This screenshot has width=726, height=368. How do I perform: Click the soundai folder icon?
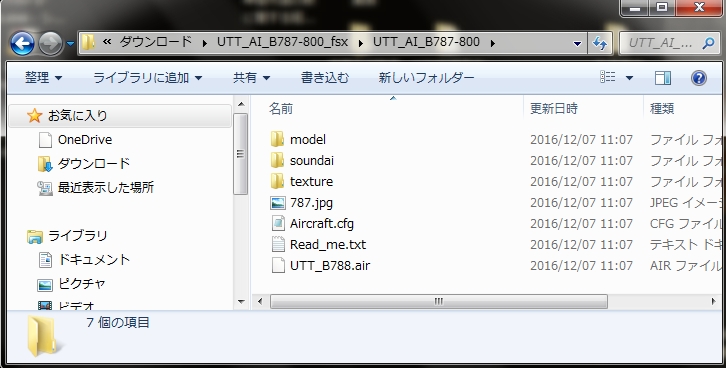(277, 160)
